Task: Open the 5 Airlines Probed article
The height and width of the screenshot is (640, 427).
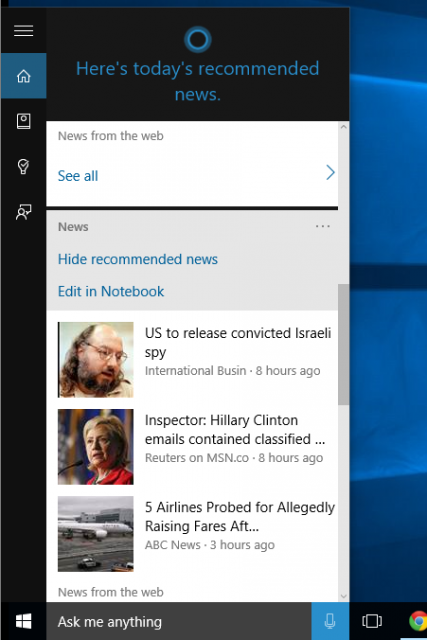Action: pos(240,516)
